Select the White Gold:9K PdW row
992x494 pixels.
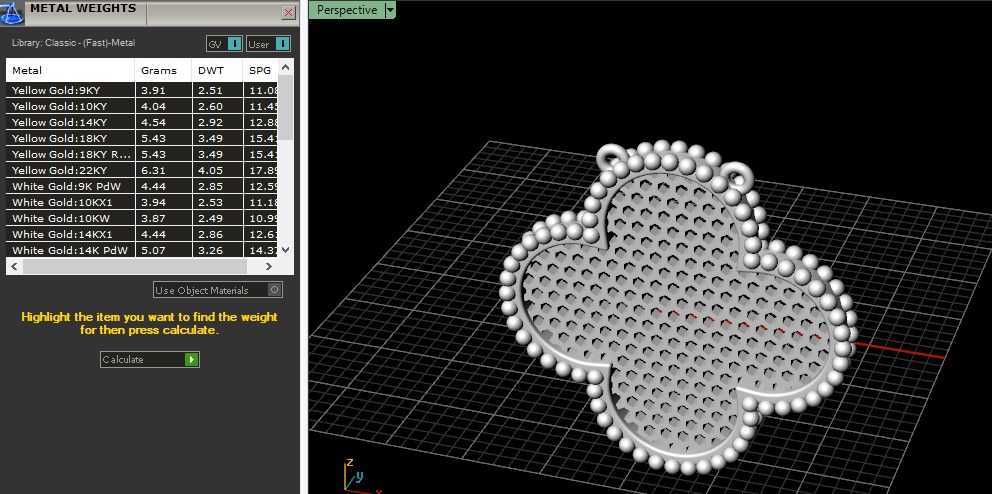click(142, 186)
